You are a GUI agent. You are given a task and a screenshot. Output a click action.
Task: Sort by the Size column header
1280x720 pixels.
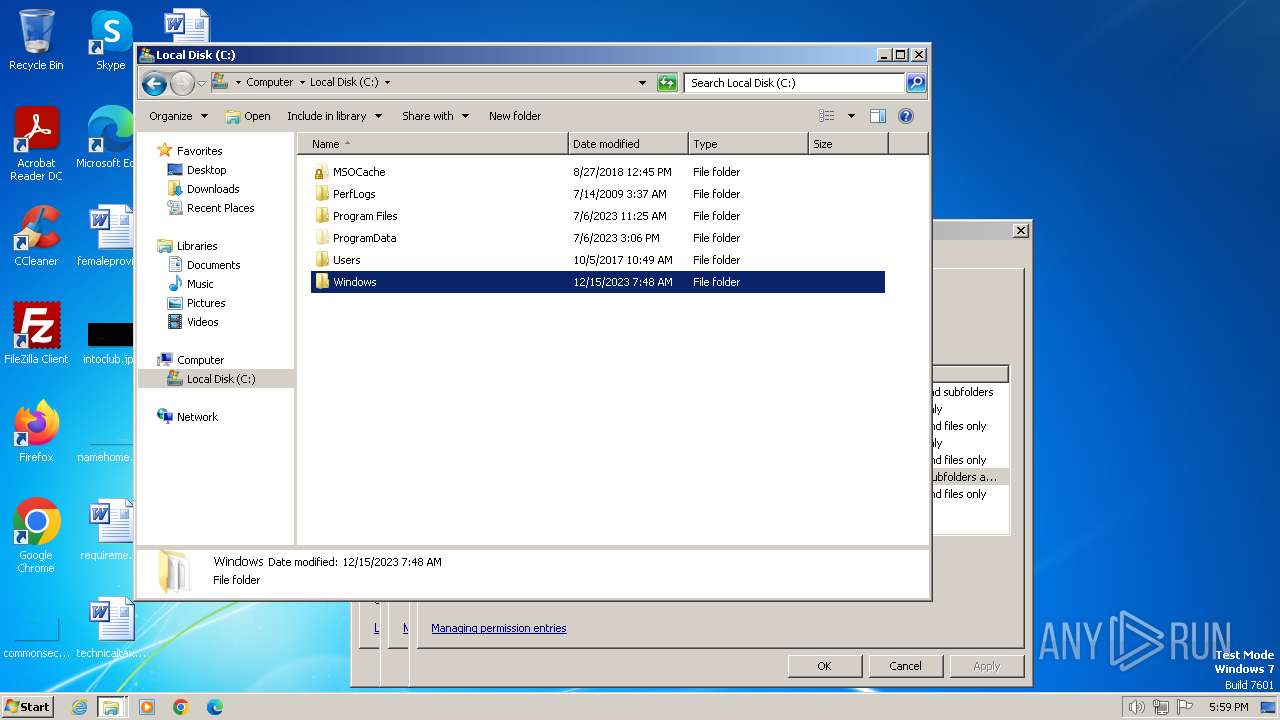(848, 144)
